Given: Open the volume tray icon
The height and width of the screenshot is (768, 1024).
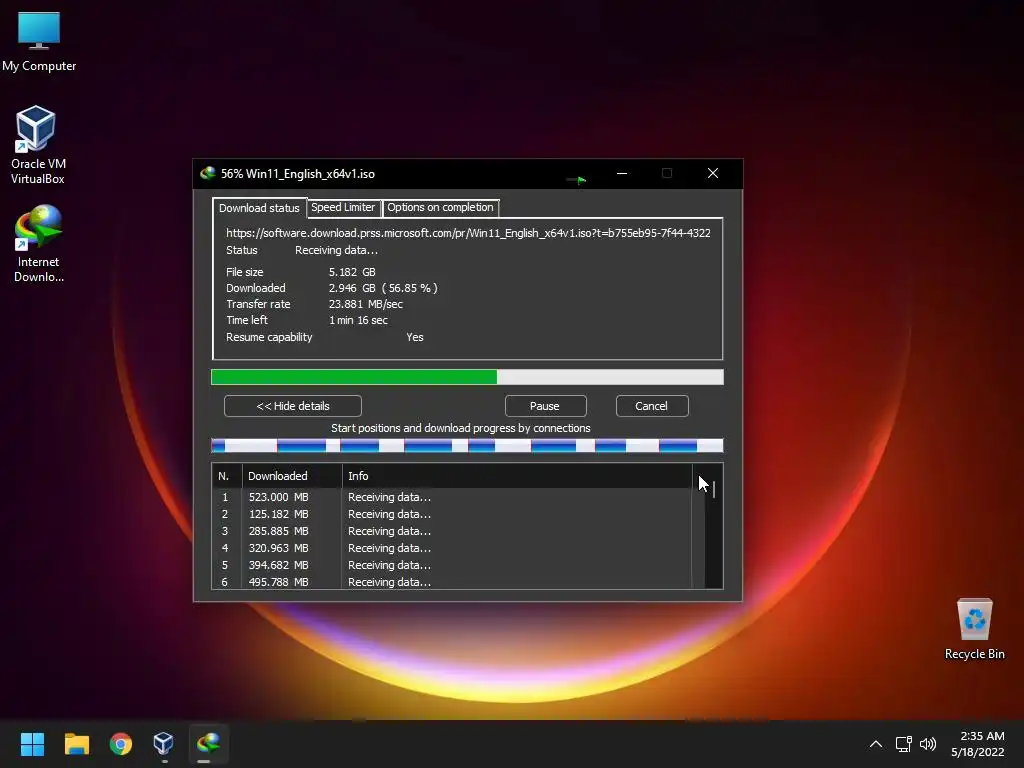Looking at the screenshot, I should tap(928, 744).
